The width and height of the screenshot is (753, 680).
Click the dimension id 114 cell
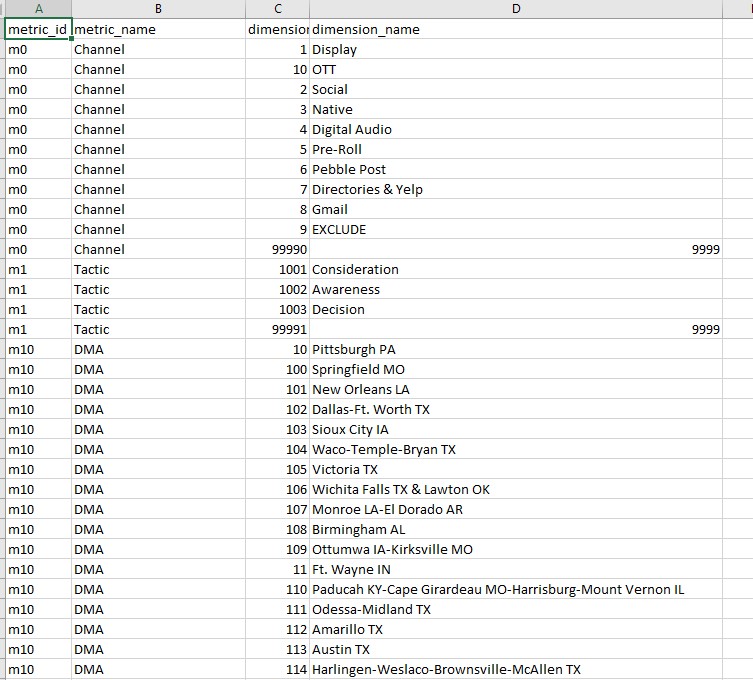click(278, 670)
